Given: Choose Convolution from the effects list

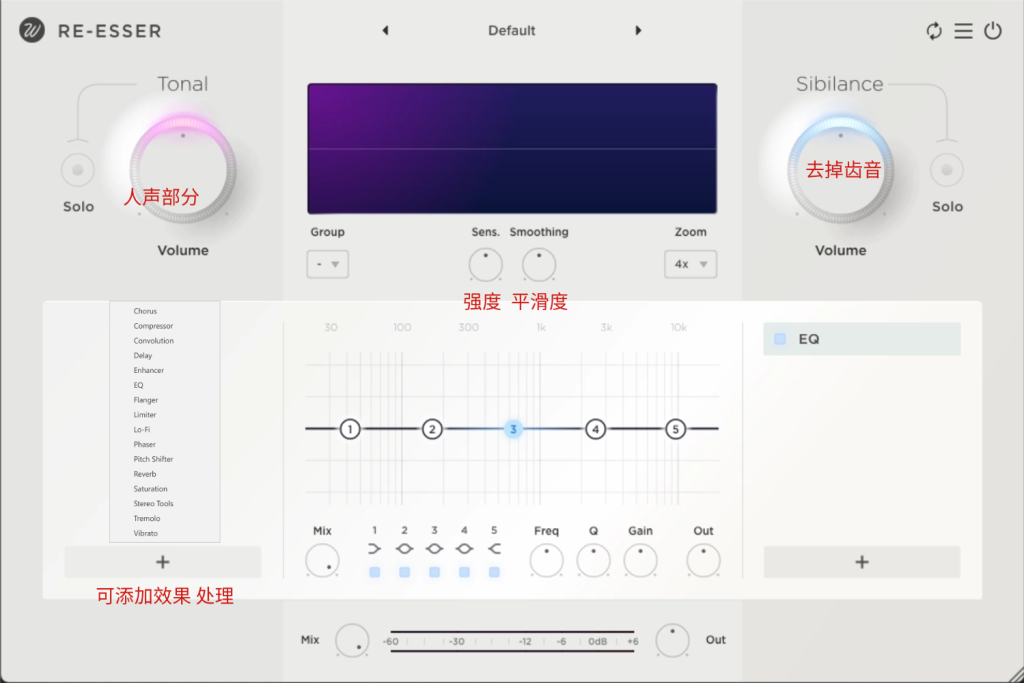Looking at the screenshot, I should (x=153, y=341).
